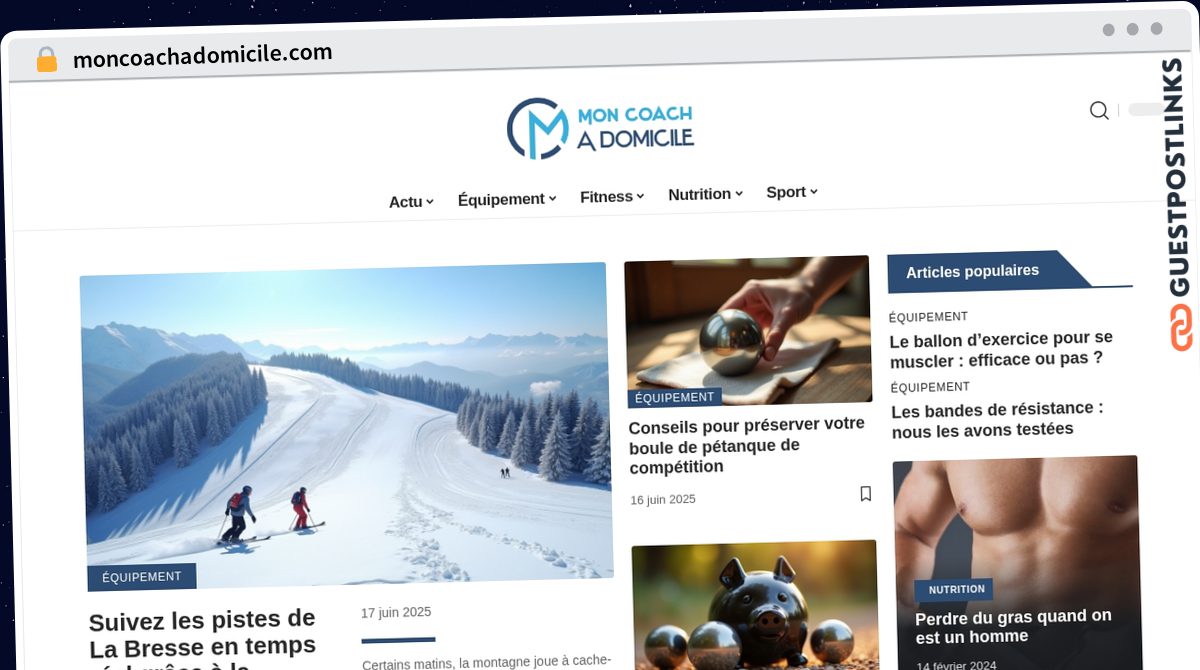Image resolution: width=1200 pixels, height=670 pixels.
Task: Expand the Actu menu chevron
Action: [x=430, y=201]
